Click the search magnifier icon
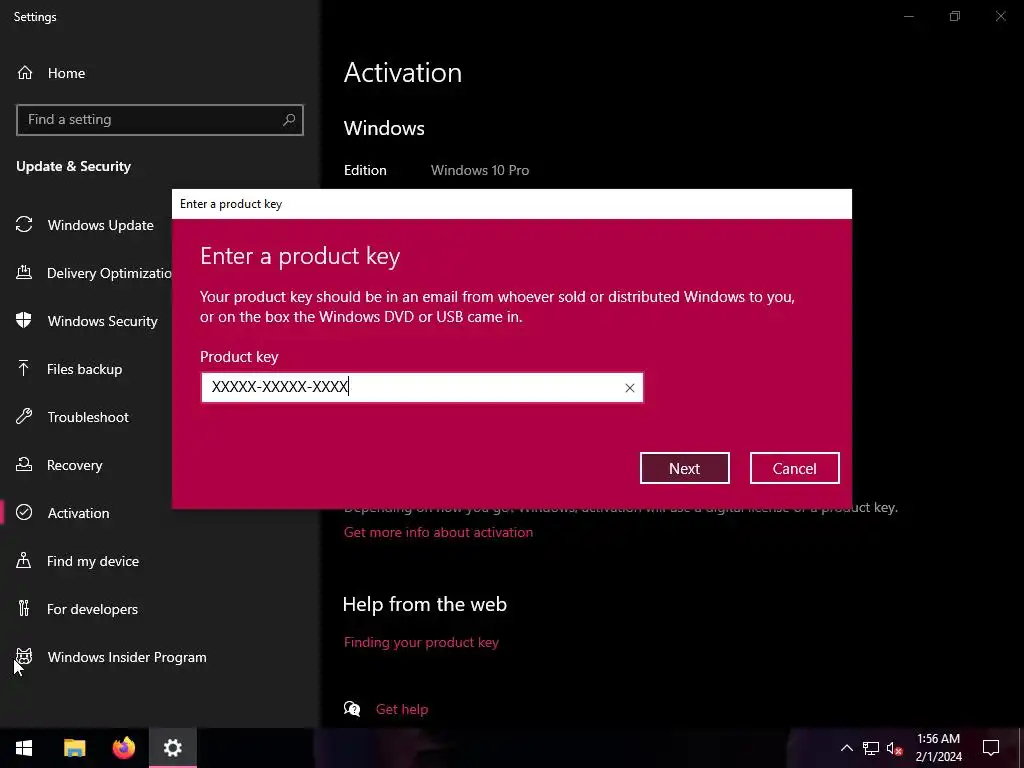This screenshot has width=1024, height=768. (x=289, y=120)
